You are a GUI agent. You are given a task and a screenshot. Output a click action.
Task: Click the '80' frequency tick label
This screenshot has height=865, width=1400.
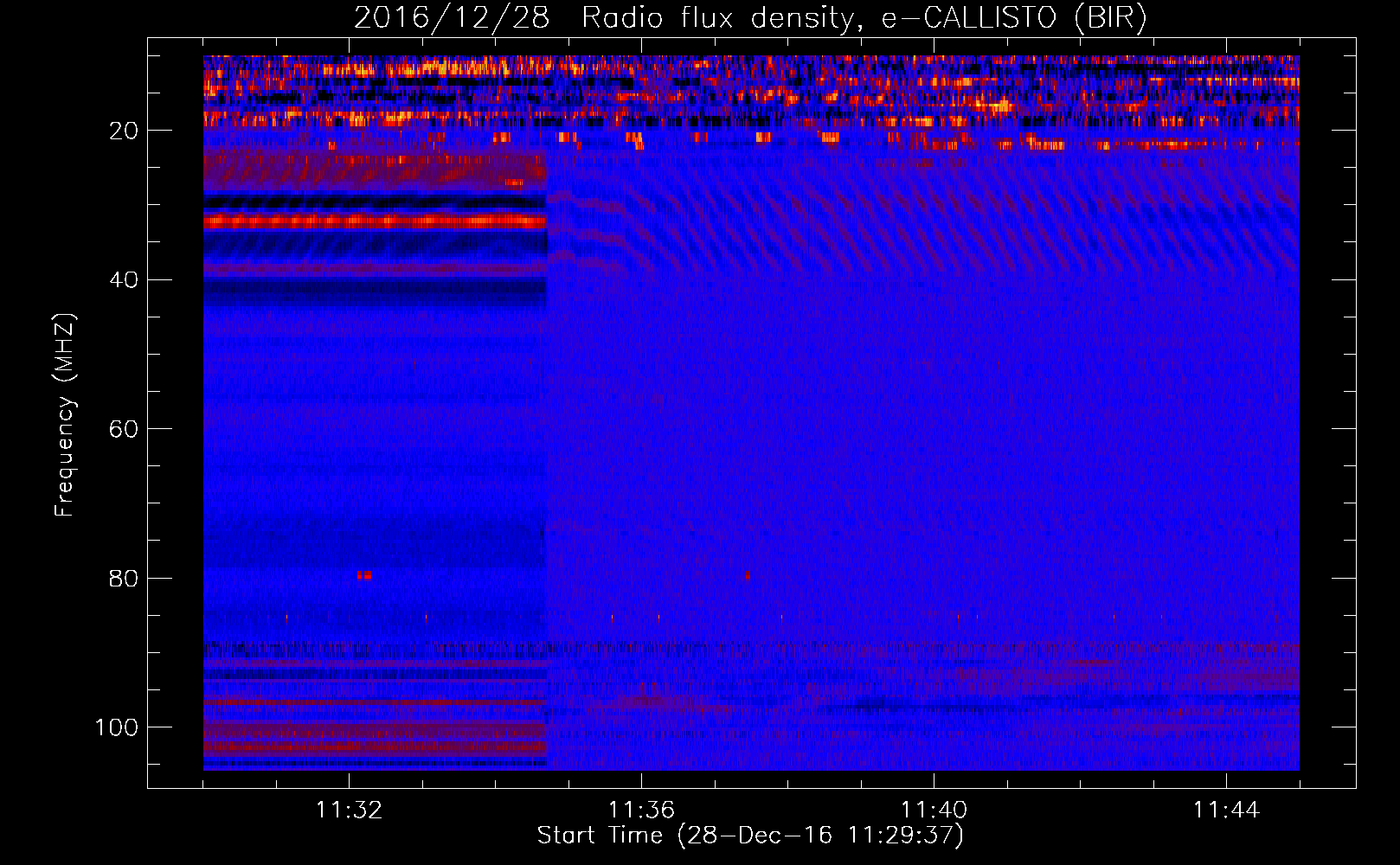(x=124, y=579)
